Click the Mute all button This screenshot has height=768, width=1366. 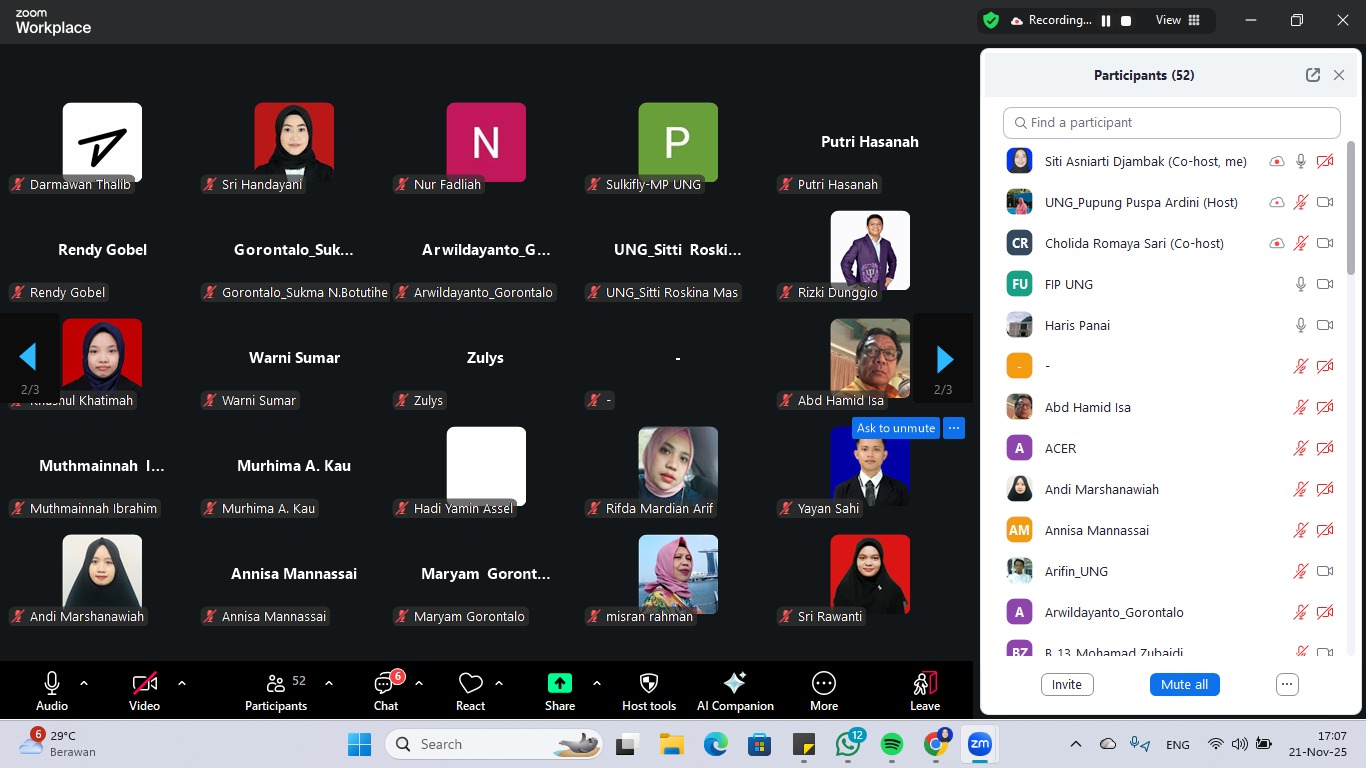tap(1184, 685)
